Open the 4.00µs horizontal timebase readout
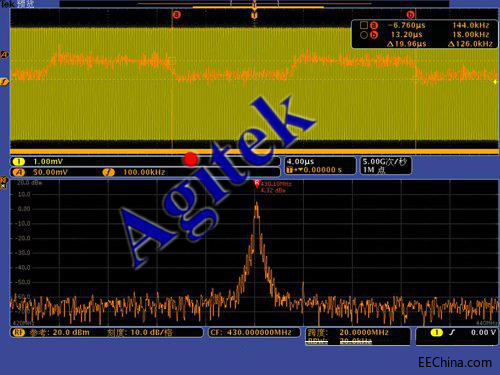500x375 pixels. [300, 162]
